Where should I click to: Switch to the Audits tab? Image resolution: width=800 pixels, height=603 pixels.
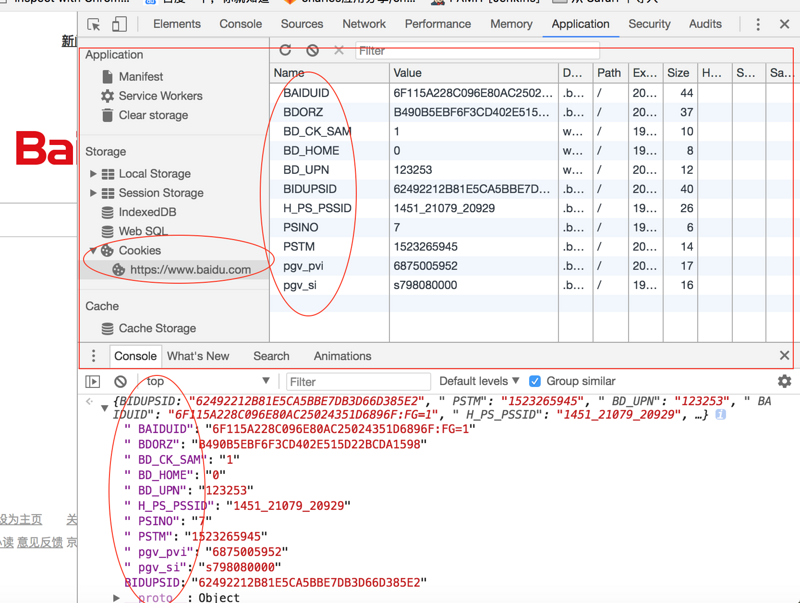click(x=705, y=24)
